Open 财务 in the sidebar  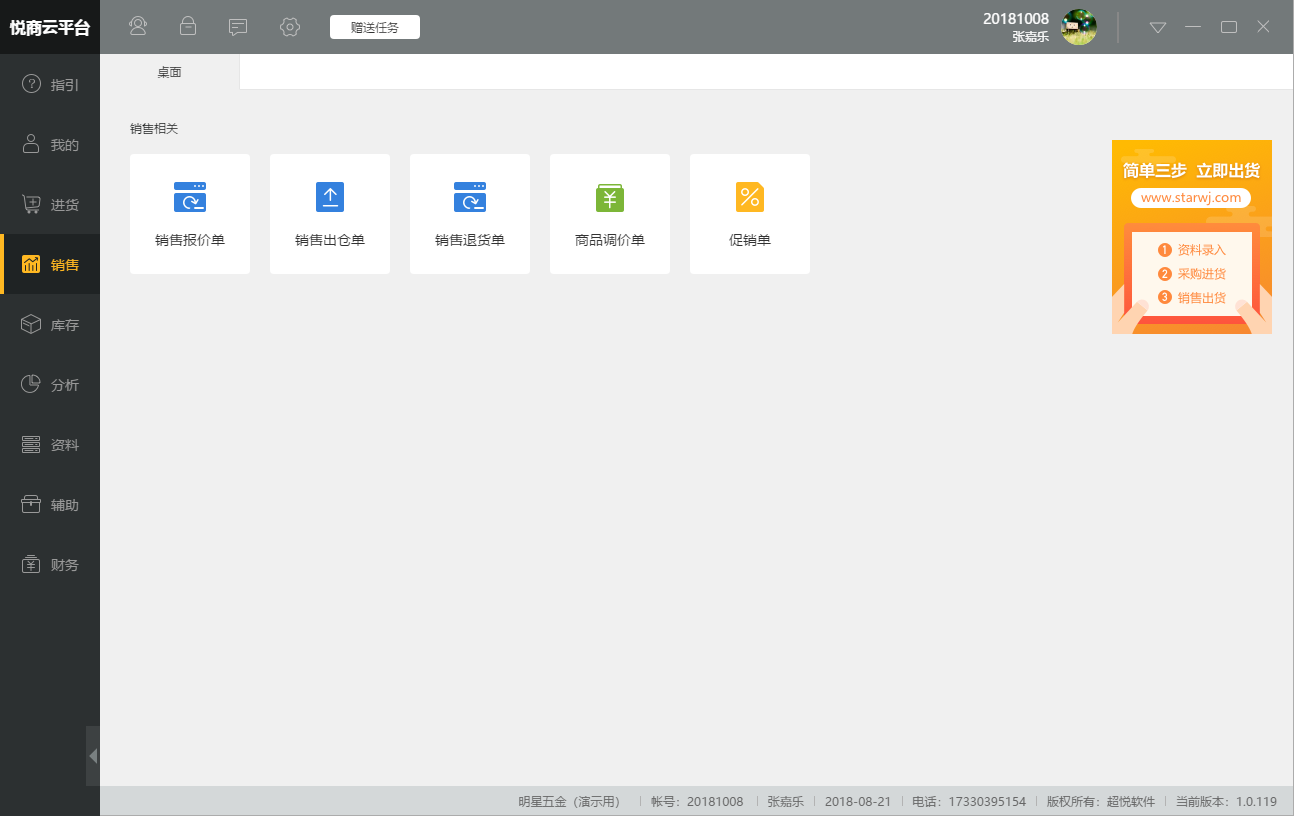(x=50, y=565)
